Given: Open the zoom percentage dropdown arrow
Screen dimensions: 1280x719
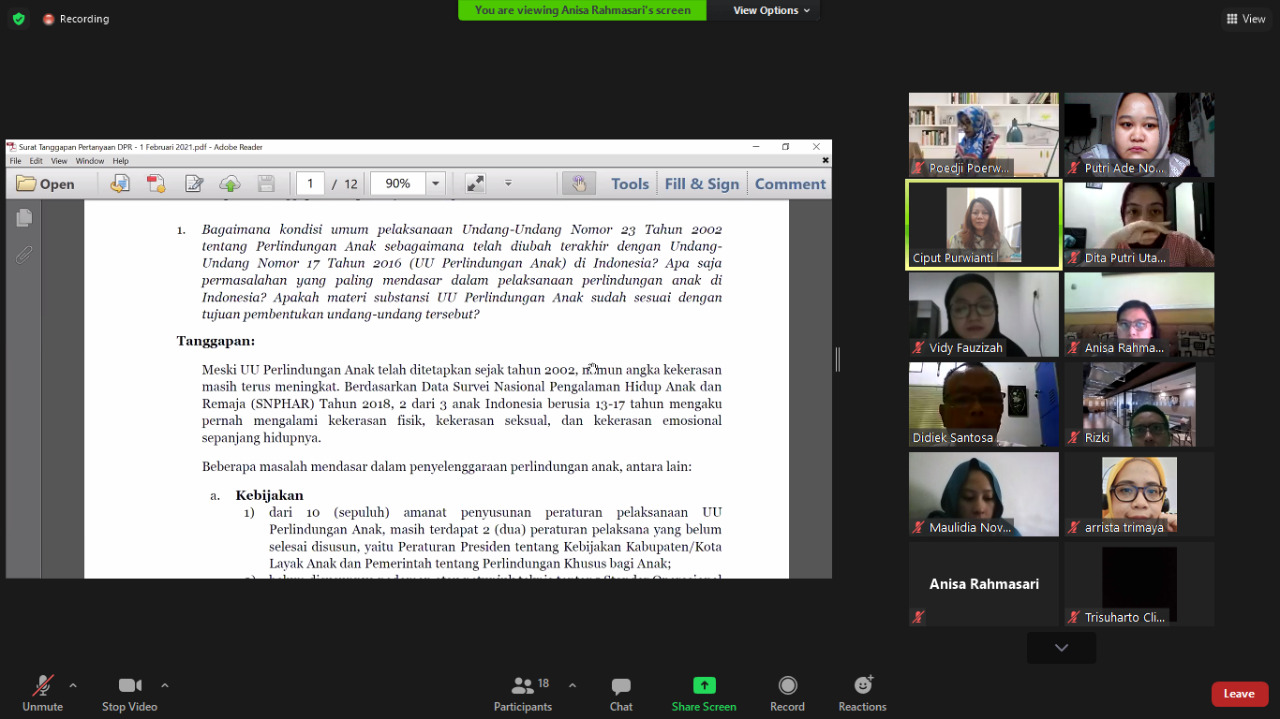Looking at the screenshot, I should click(x=435, y=184).
